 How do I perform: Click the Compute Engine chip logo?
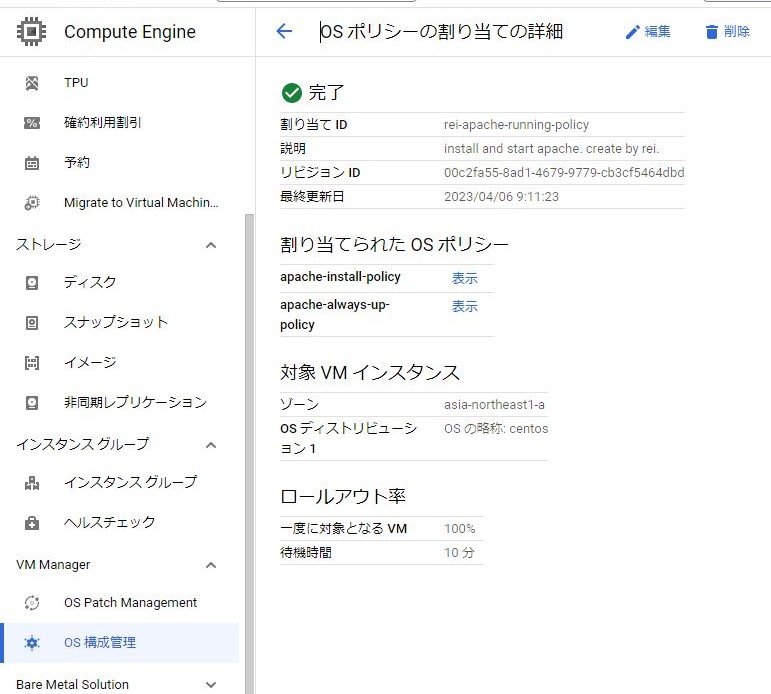tap(32, 32)
